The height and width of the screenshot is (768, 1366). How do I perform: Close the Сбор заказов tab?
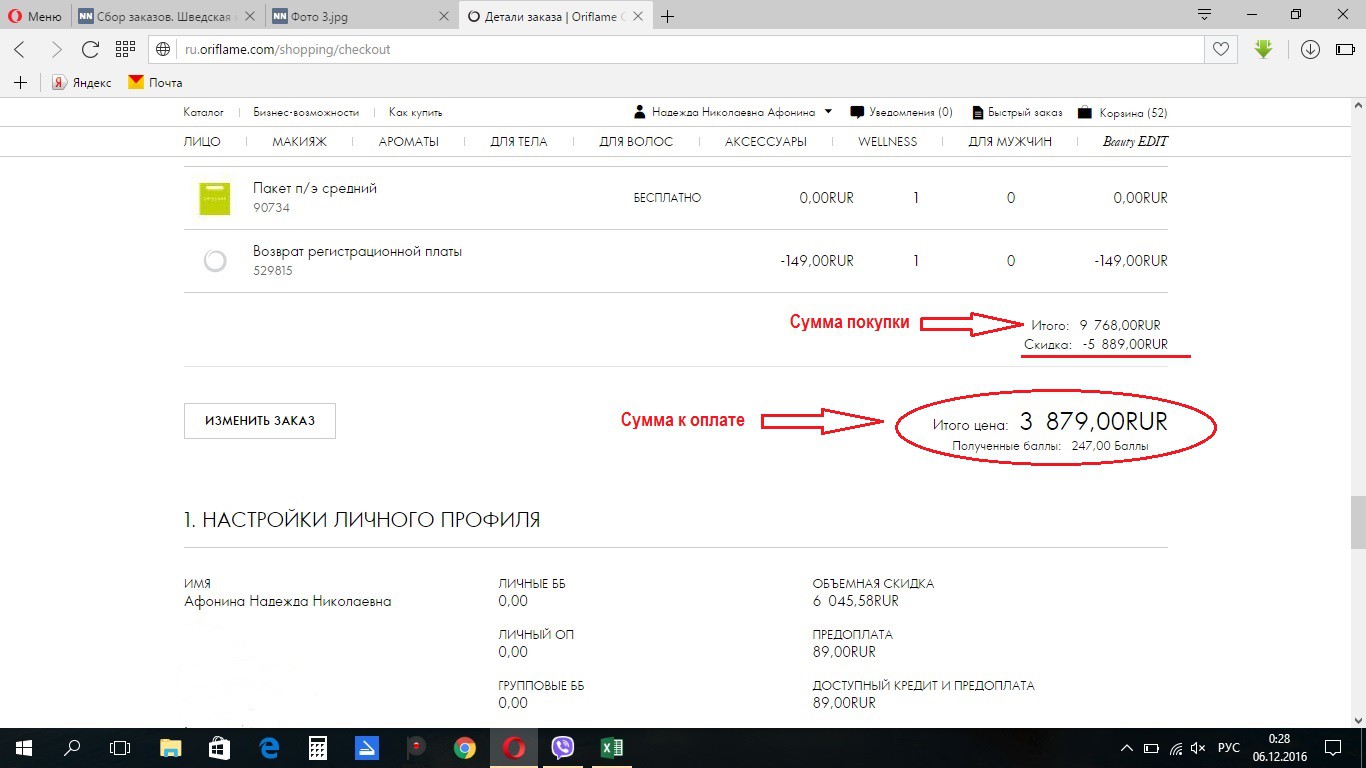click(250, 16)
